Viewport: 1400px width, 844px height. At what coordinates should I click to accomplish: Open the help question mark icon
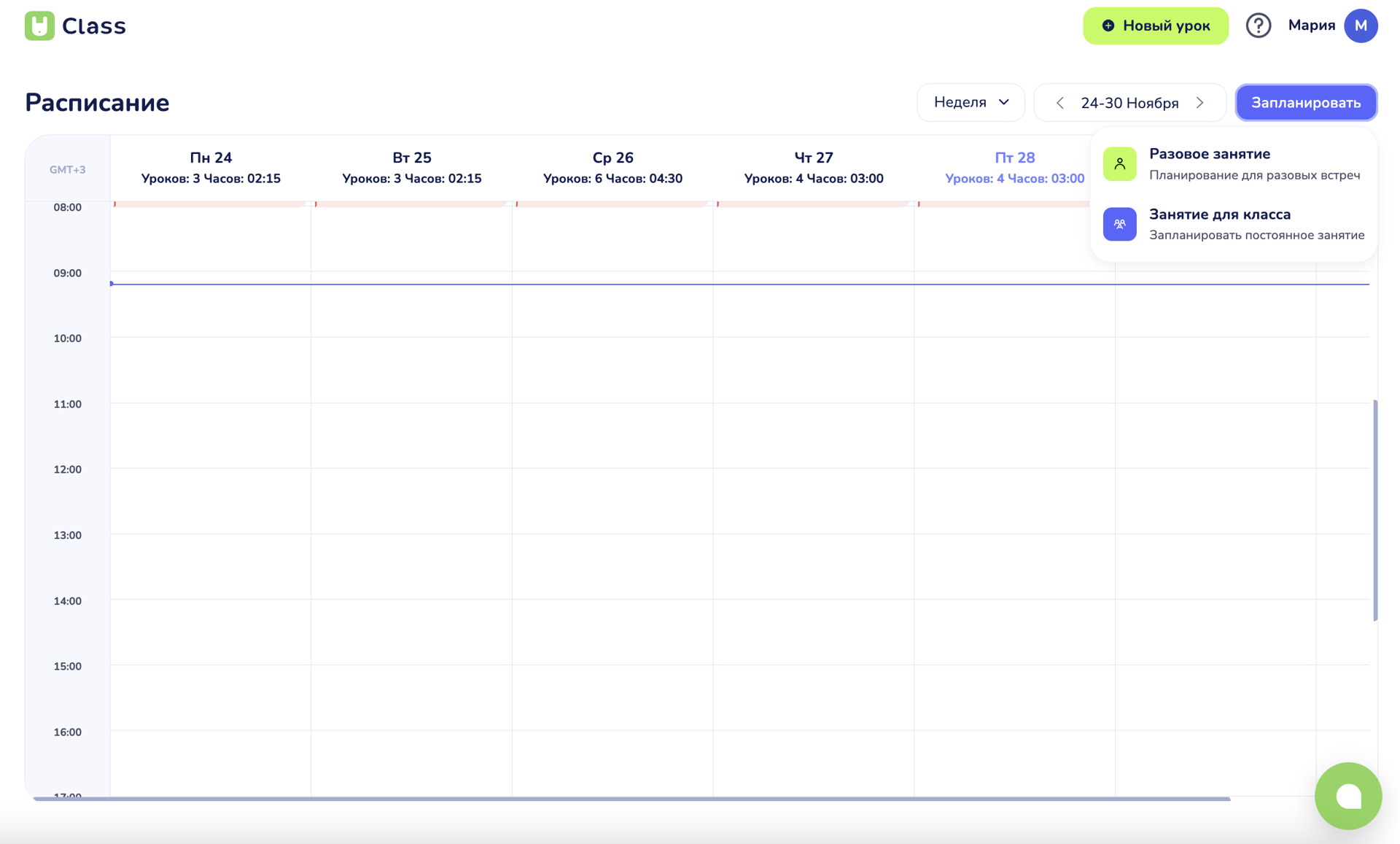click(x=1258, y=26)
